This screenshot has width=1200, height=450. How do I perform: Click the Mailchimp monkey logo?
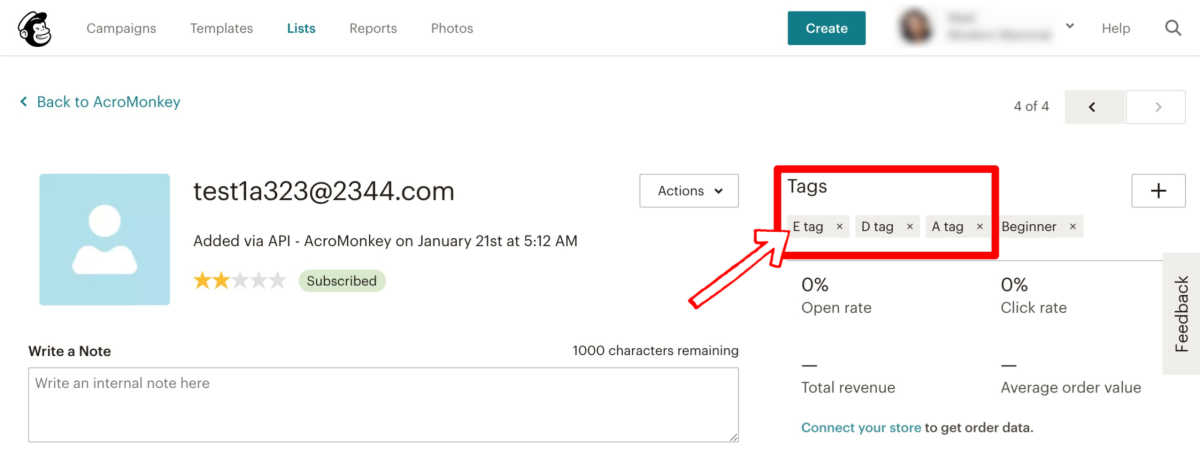[35, 28]
